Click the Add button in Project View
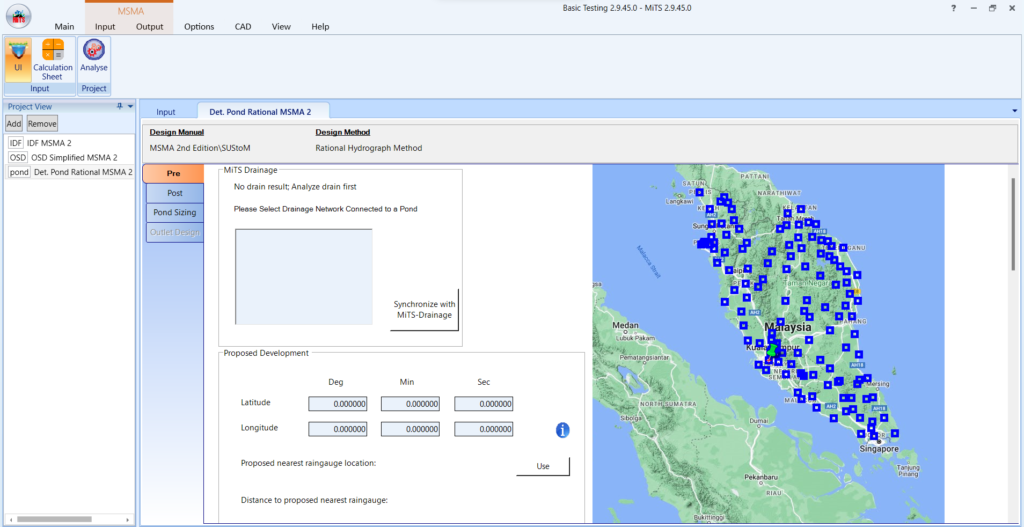 (14, 123)
